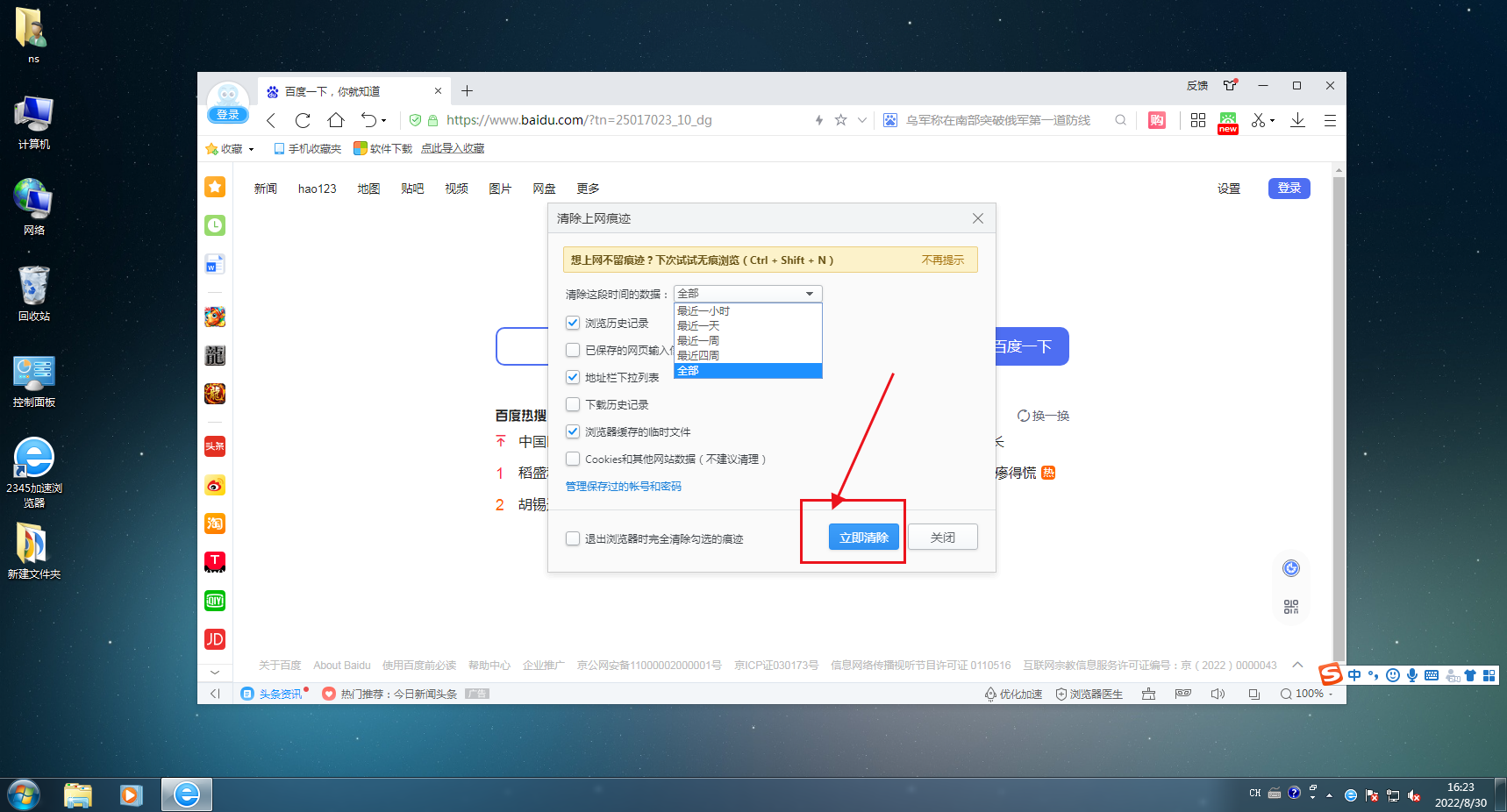Click the QR code icon on page
The width and height of the screenshot is (1507, 812).
1291,607
